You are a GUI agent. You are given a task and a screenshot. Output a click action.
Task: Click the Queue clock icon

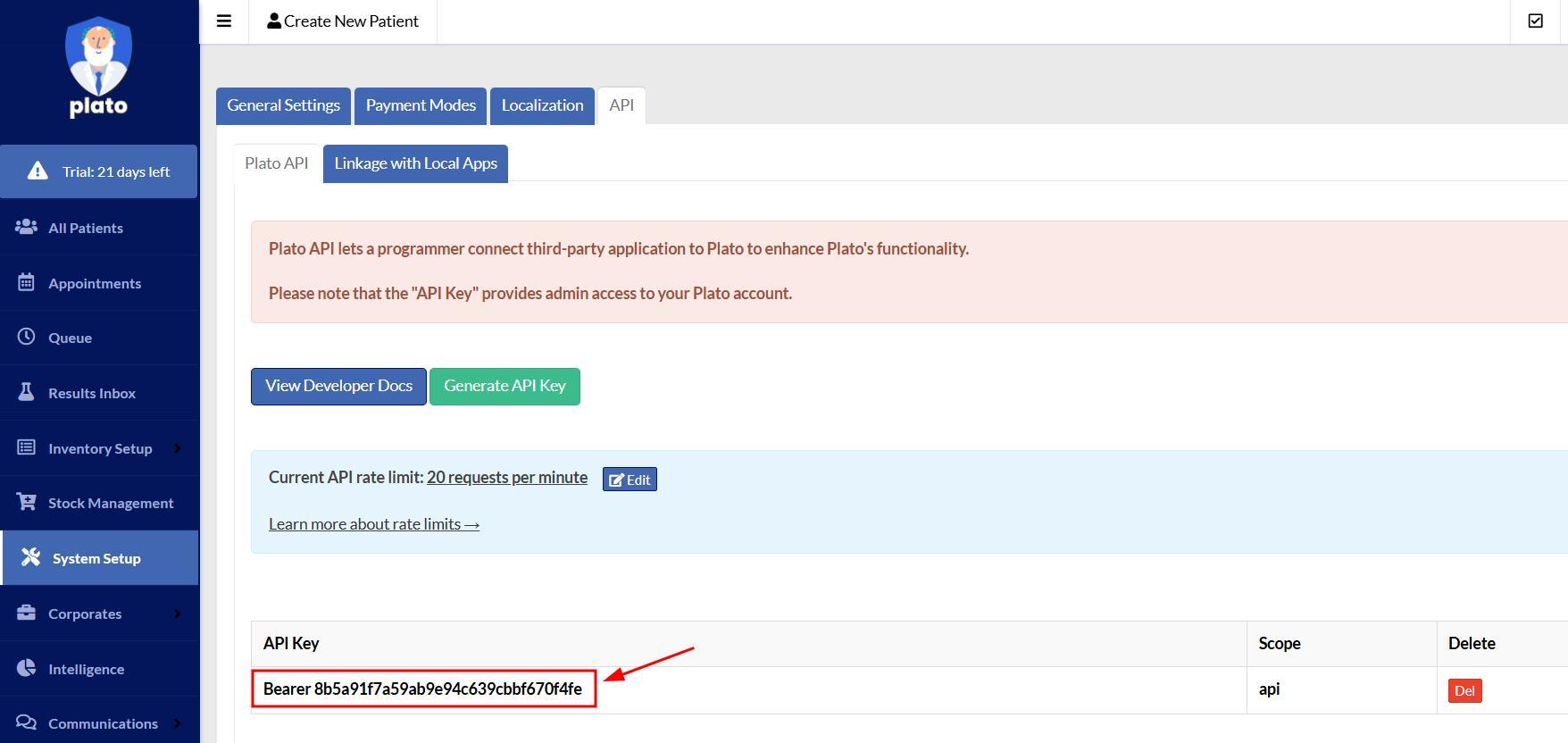(x=27, y=337)
